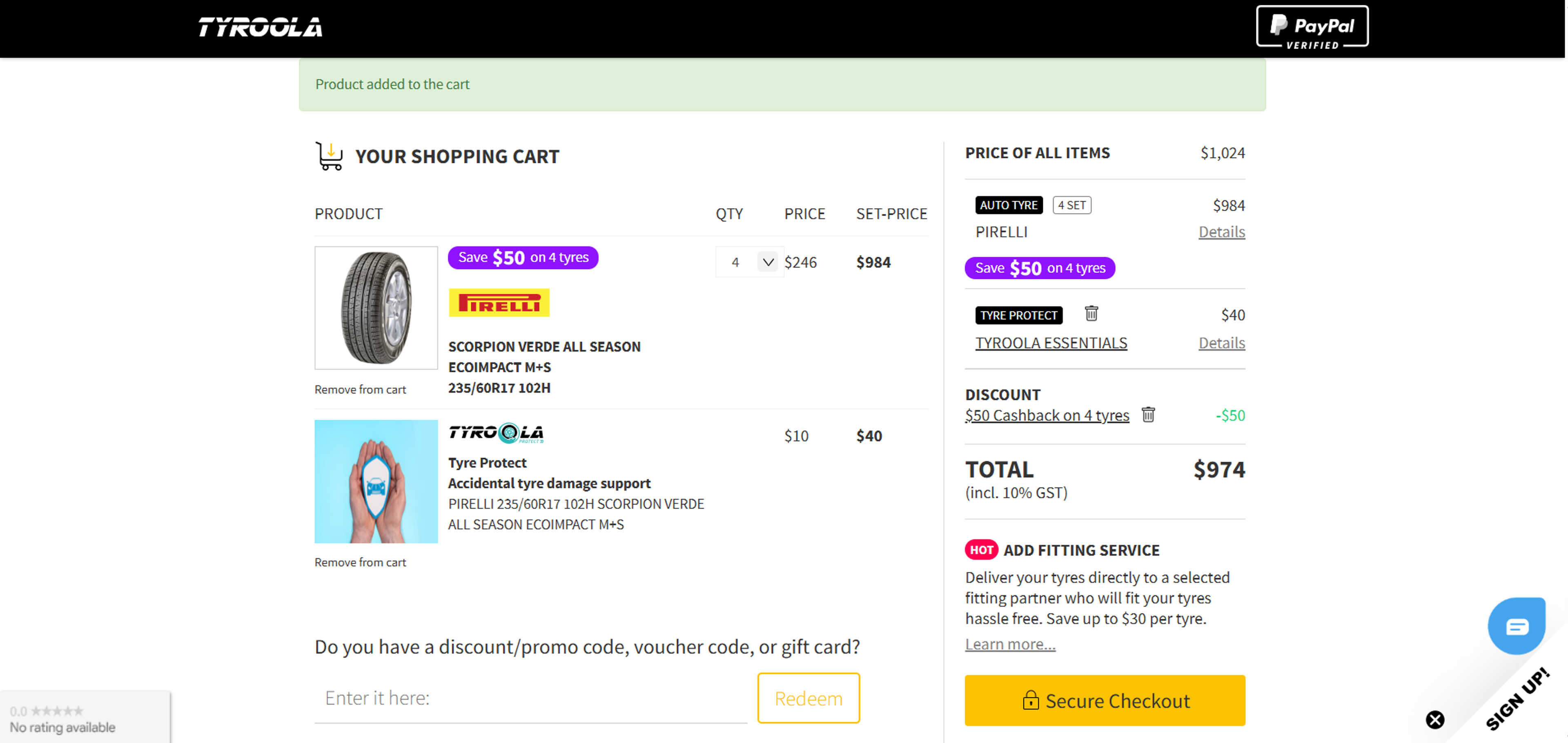Click the $50 Cashback on 4 tyres link
The height and width of the screenshot is (743, 1568).
coord(1047,415)
